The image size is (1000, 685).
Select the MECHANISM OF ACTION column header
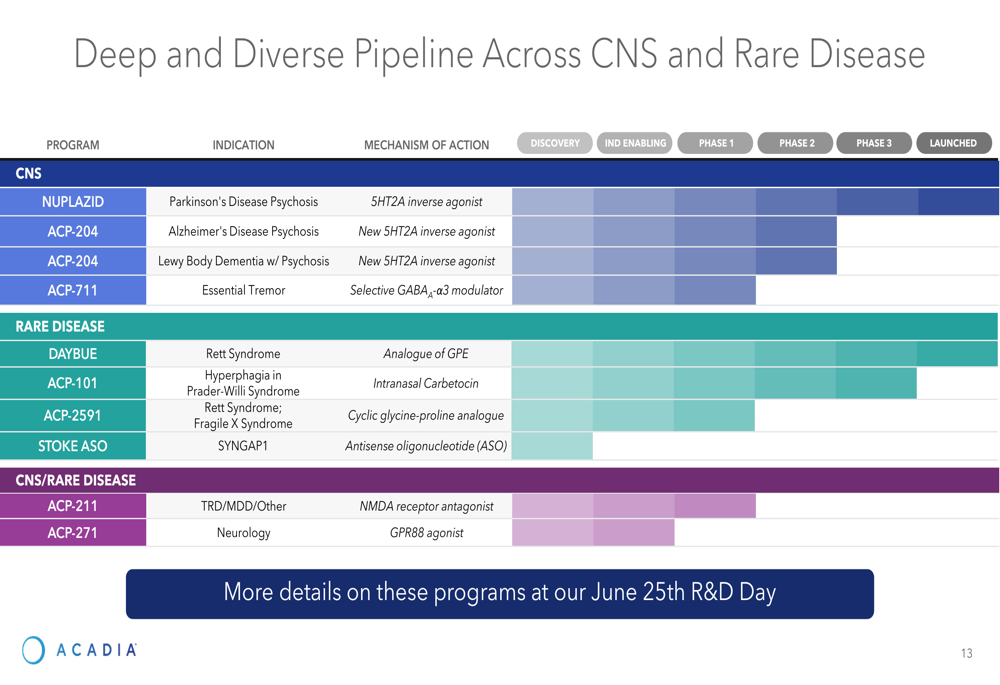tap(427, 145)
